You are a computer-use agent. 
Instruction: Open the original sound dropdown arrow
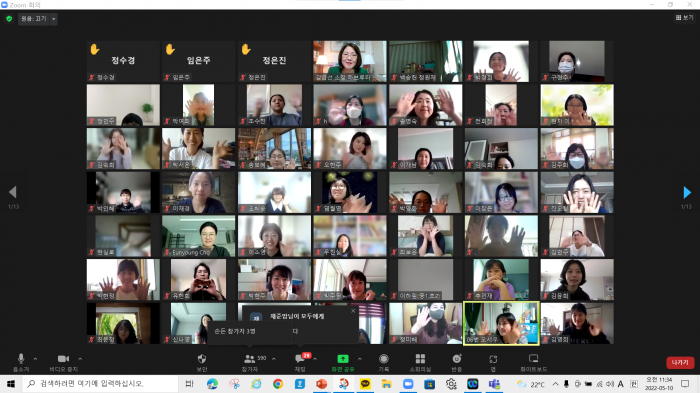pos(54,19)
